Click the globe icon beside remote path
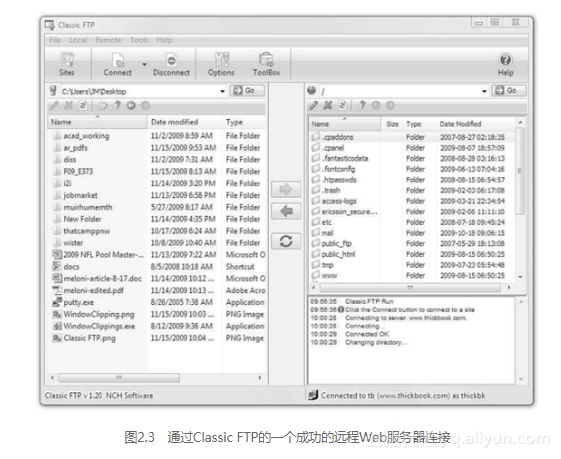561x459 pixels. click(x=312, y=91)
